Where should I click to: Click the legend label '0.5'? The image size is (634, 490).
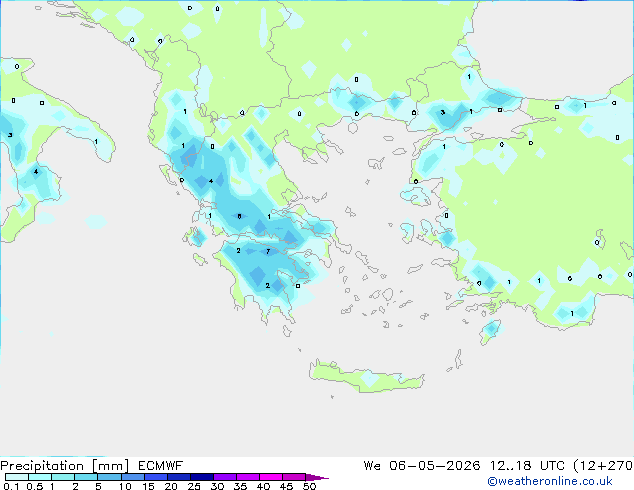[x=34, y=486]
